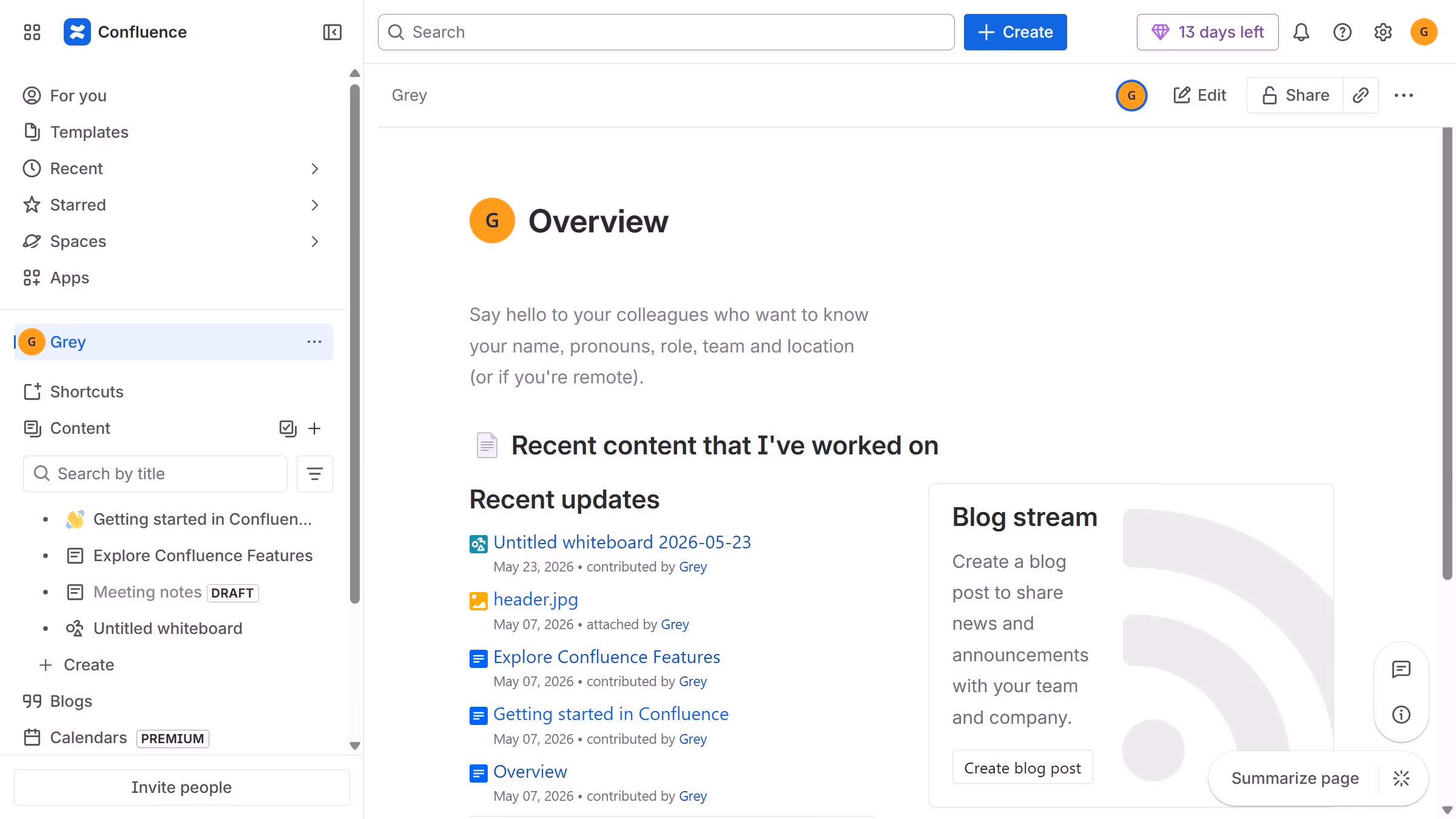The height and width of the screenshot is (819, 1456).
Task: Click the AI sparkle icon beside Summarize
Action: [x=1401, y=778]
